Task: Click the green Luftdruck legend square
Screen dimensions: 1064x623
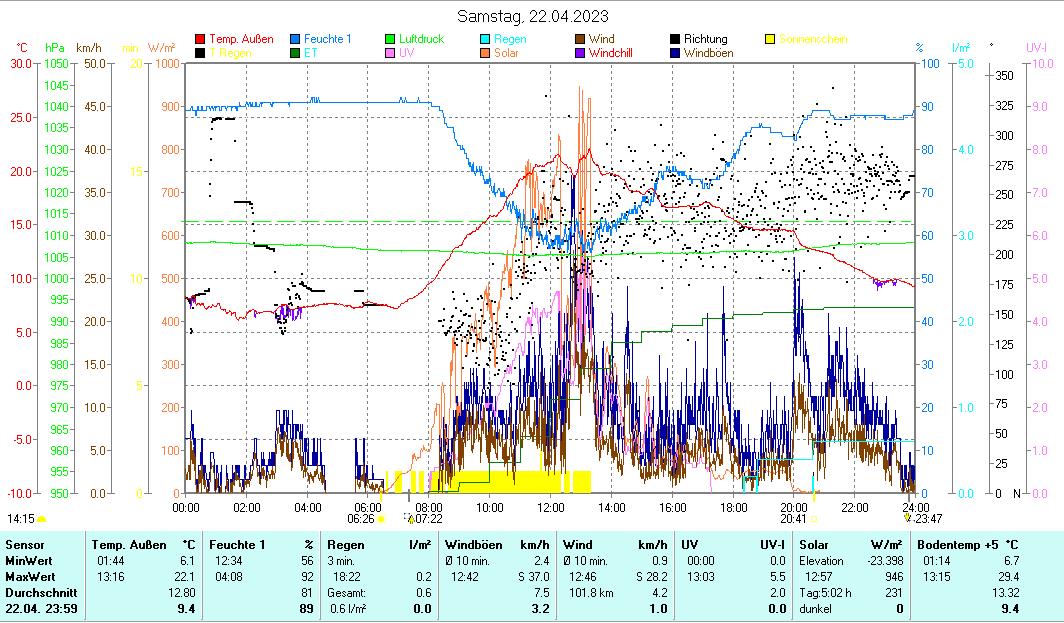Action: 390,39
